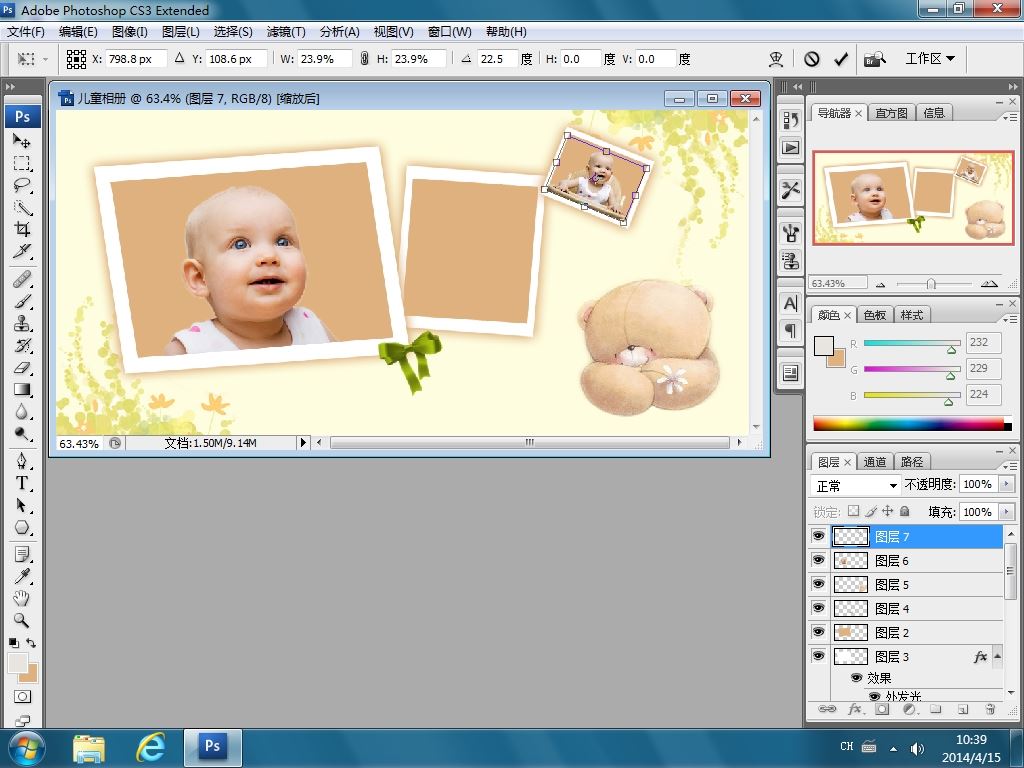Collapse effects arrow on 图层 3

pyautogui.click(x=998, y=657)
